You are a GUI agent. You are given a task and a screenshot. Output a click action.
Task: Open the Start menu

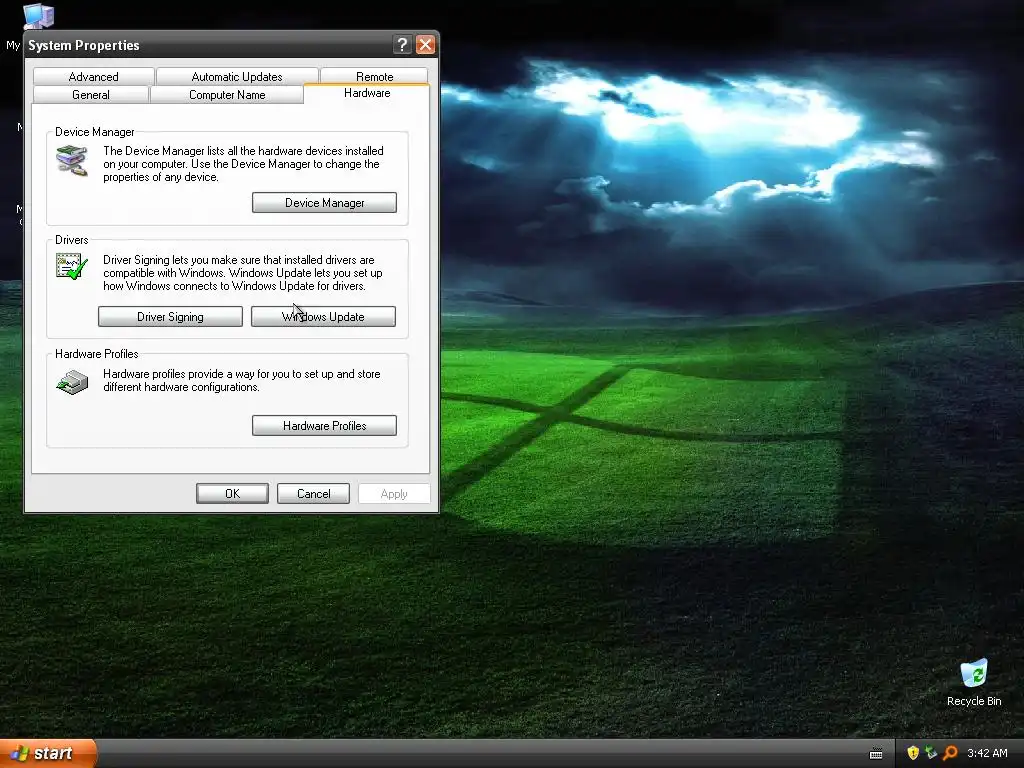click(x=47, y=753)
